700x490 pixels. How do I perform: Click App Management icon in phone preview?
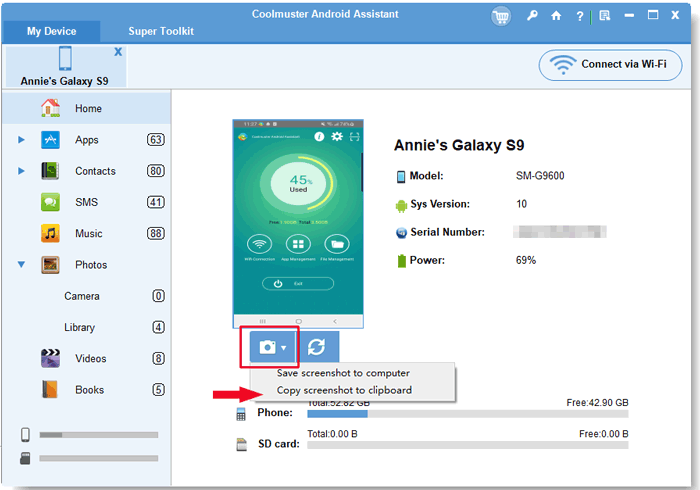tap(298, 244)
